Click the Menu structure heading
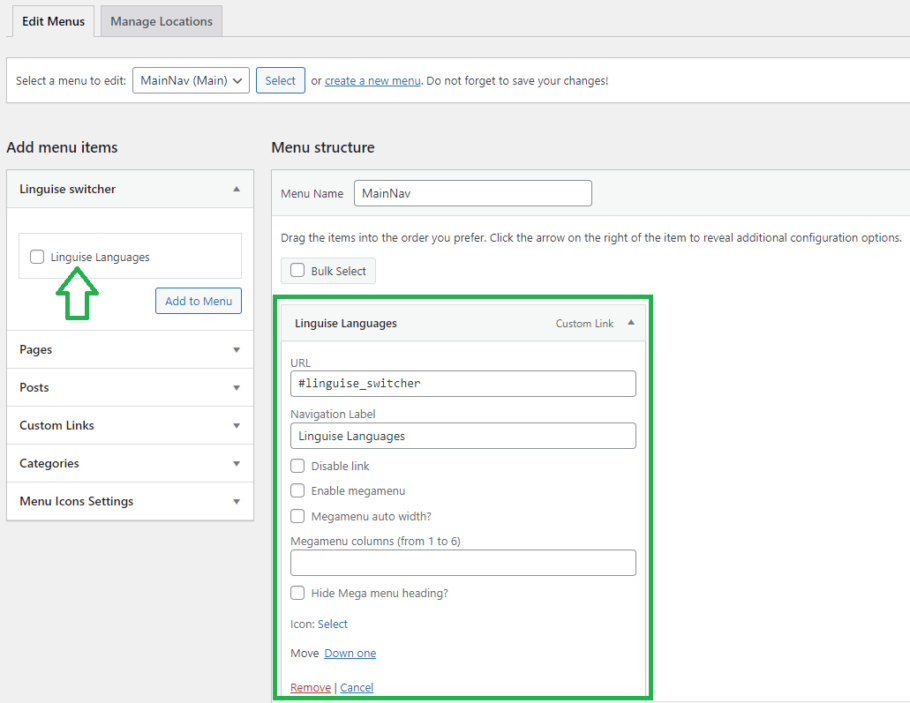Viewport: 910px width, 703px height. (323, 147)
